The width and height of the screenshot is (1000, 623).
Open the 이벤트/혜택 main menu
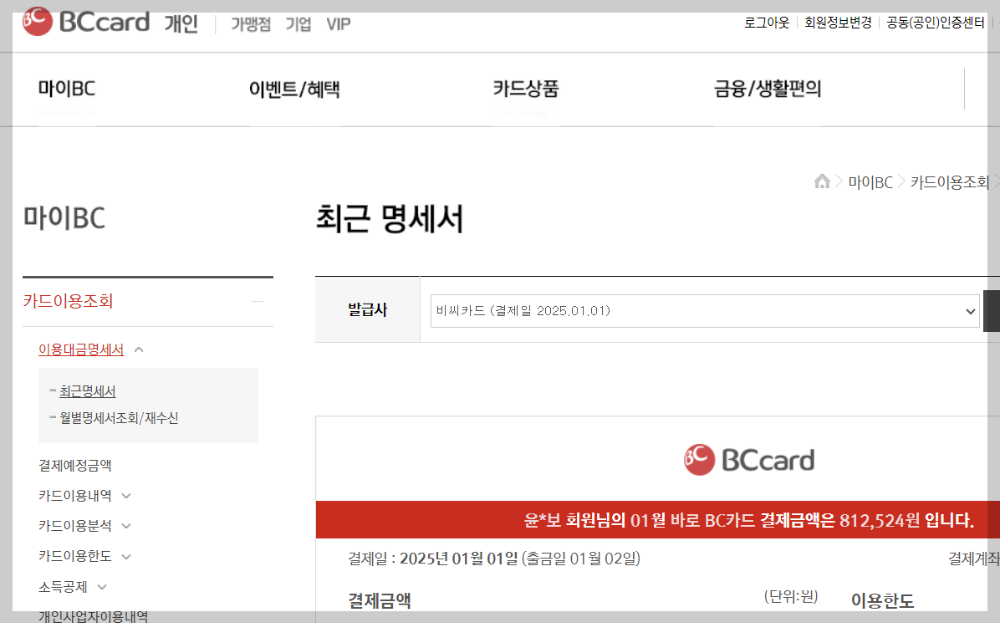294,89
